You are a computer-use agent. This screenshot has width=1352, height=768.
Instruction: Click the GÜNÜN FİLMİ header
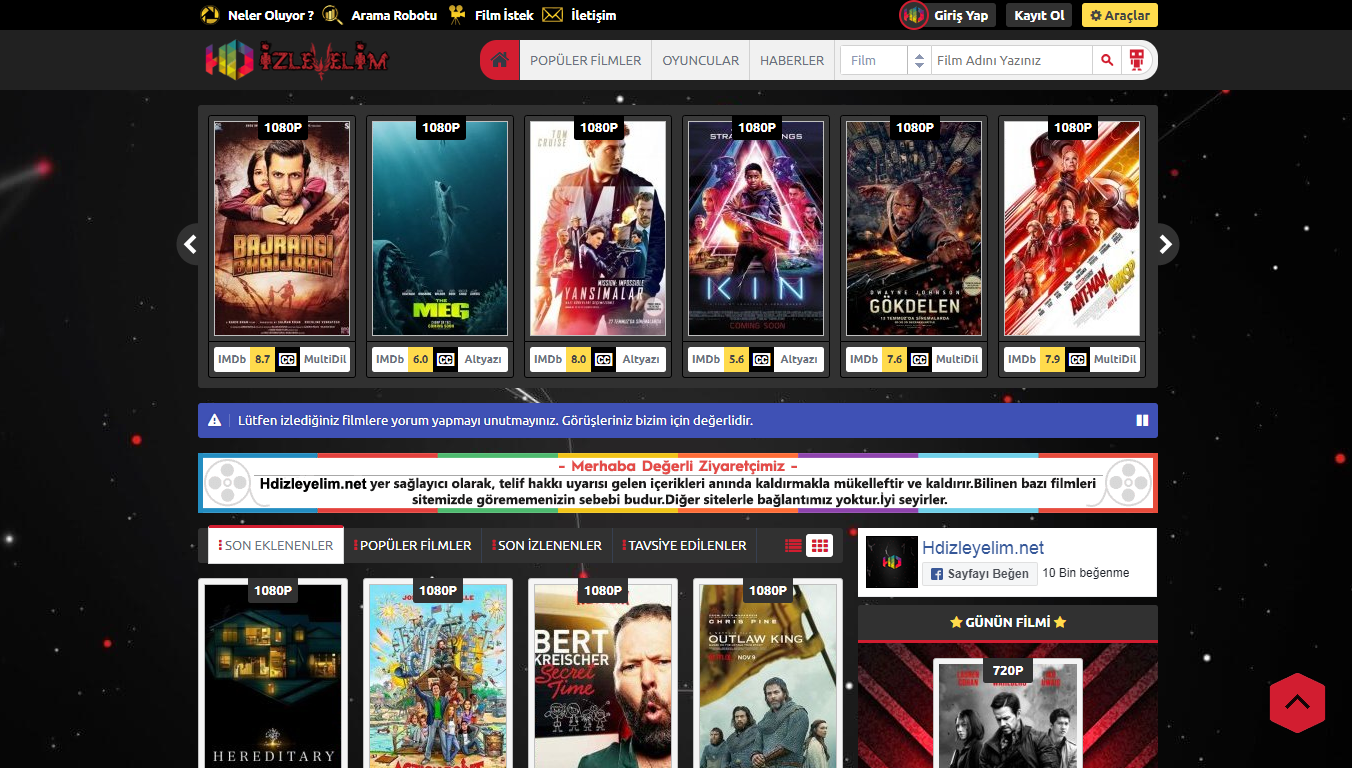point(1008,622)
